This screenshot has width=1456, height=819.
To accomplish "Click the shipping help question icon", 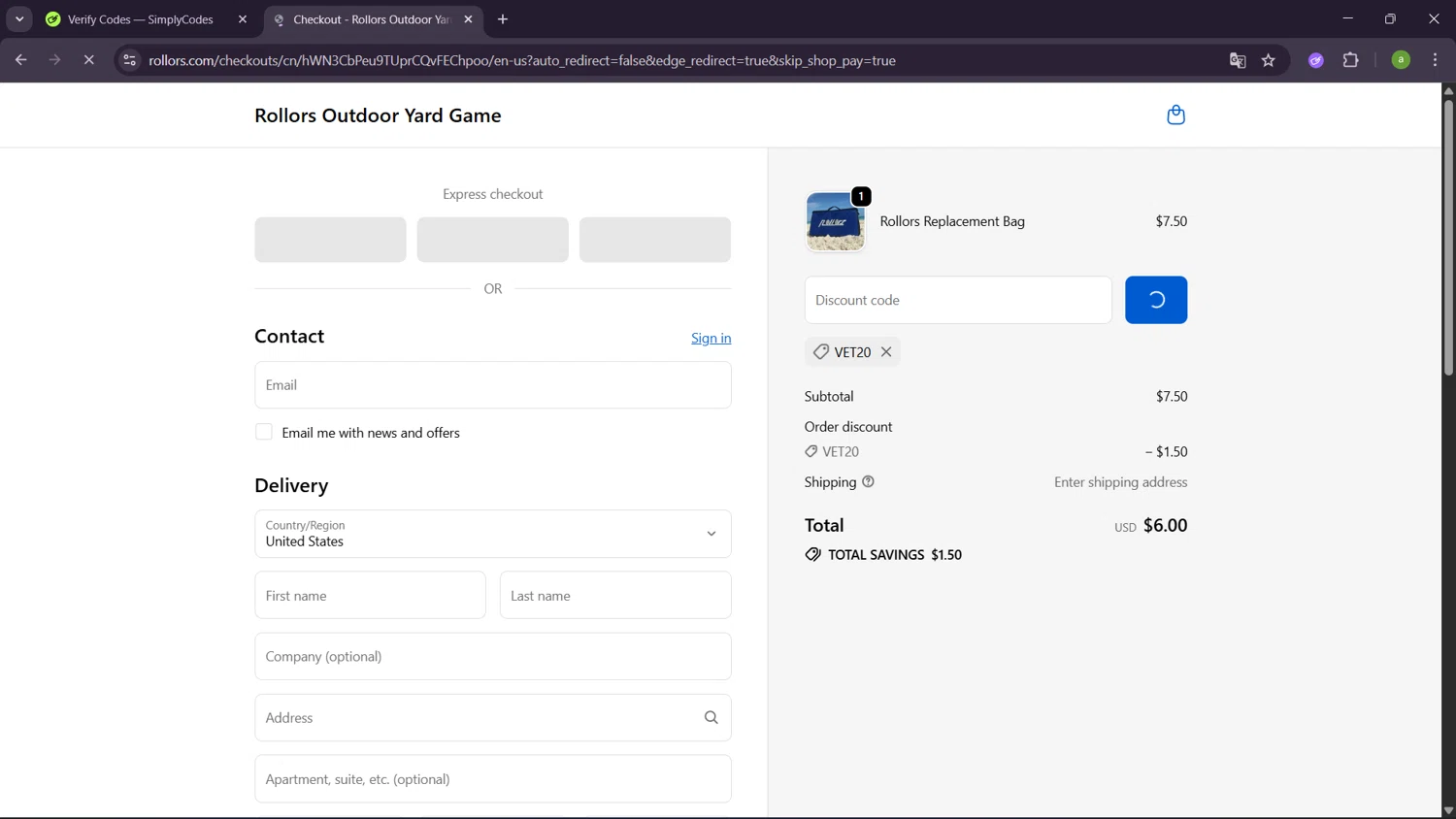I will 868,481.
